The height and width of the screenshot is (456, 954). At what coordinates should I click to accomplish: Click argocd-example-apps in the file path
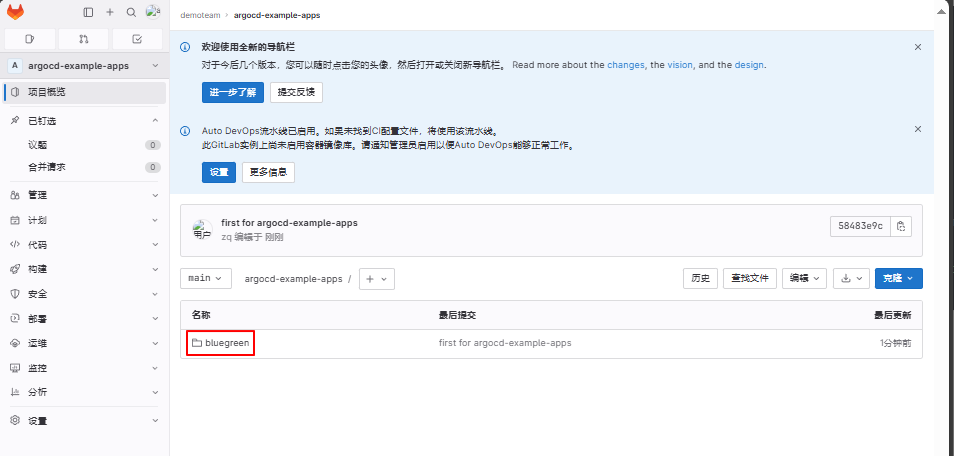click(294, 279)
